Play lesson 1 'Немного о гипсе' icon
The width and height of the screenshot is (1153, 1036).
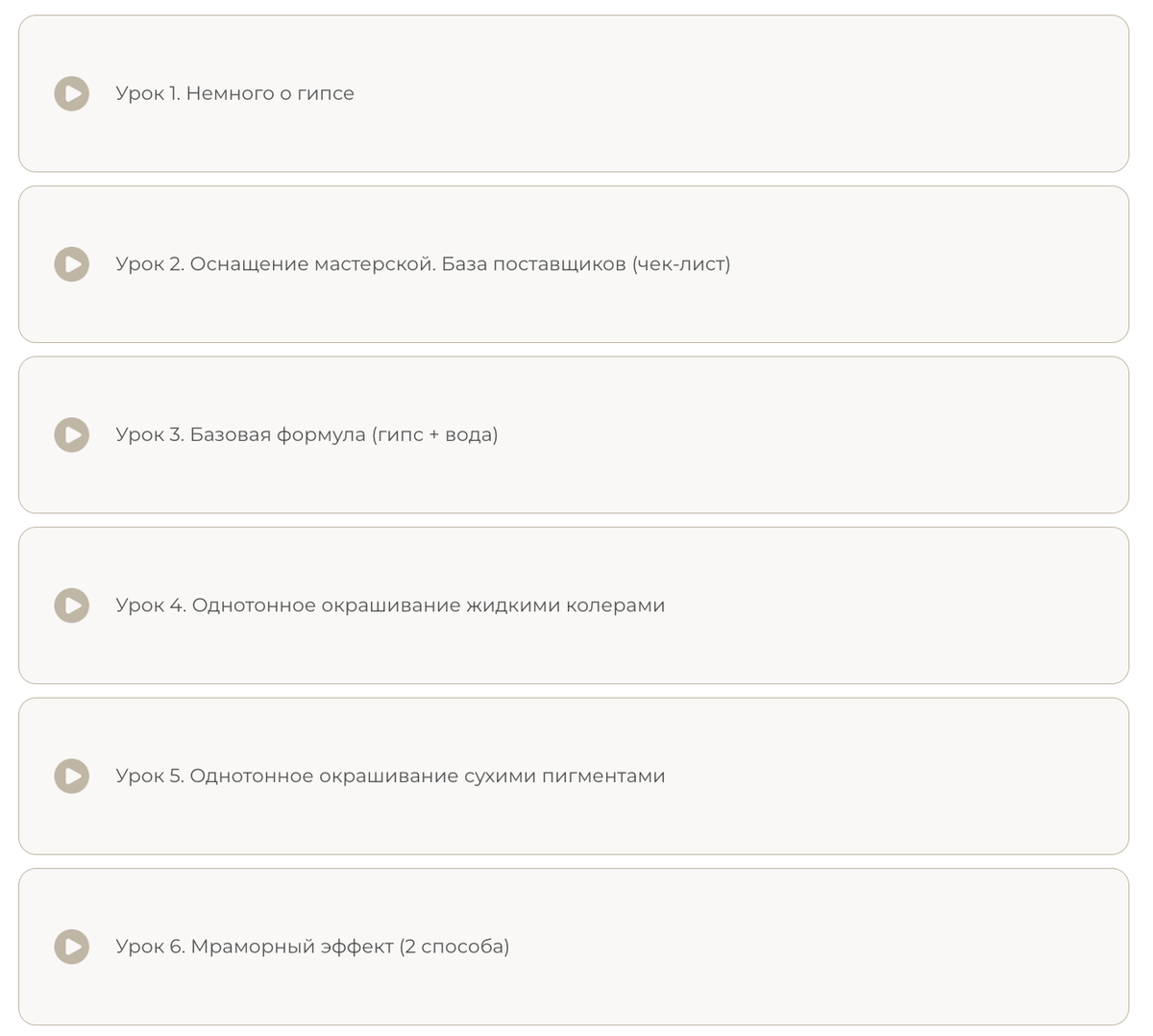pos(72,94)
